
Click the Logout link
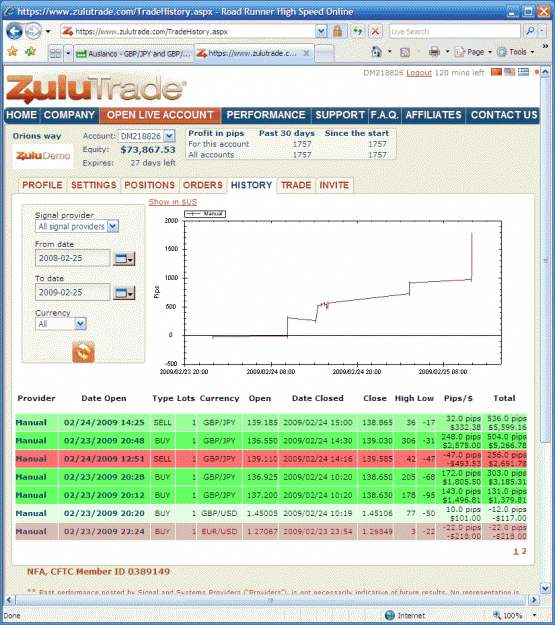click(x=419, y=73)
